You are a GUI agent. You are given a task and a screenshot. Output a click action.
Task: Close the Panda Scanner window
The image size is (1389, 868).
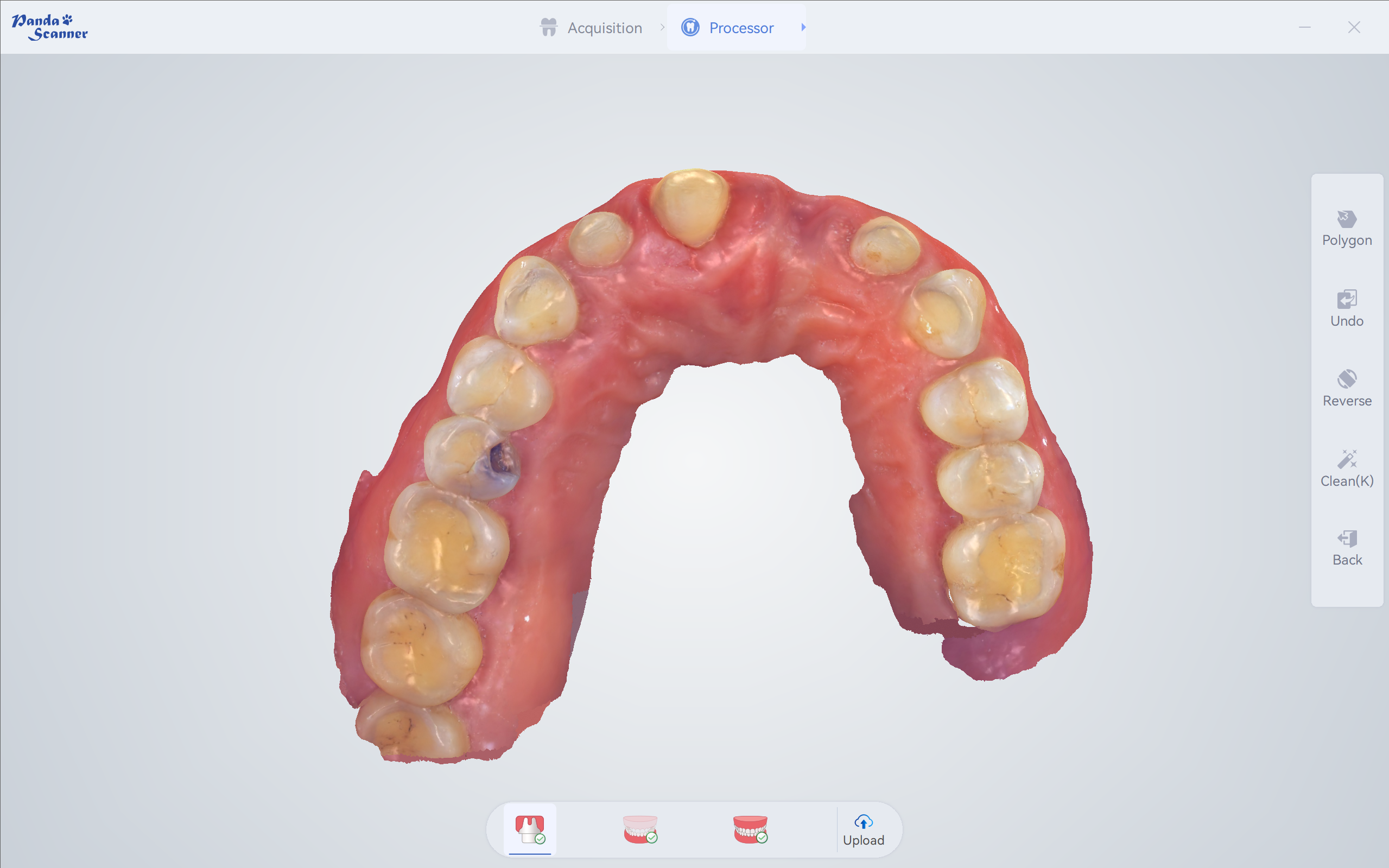1354,27
